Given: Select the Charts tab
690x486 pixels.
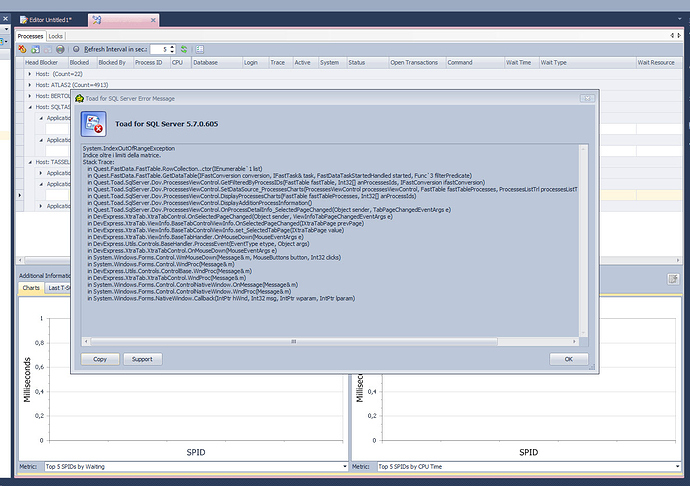Looking at the screenshot, I should pos(31,288).
